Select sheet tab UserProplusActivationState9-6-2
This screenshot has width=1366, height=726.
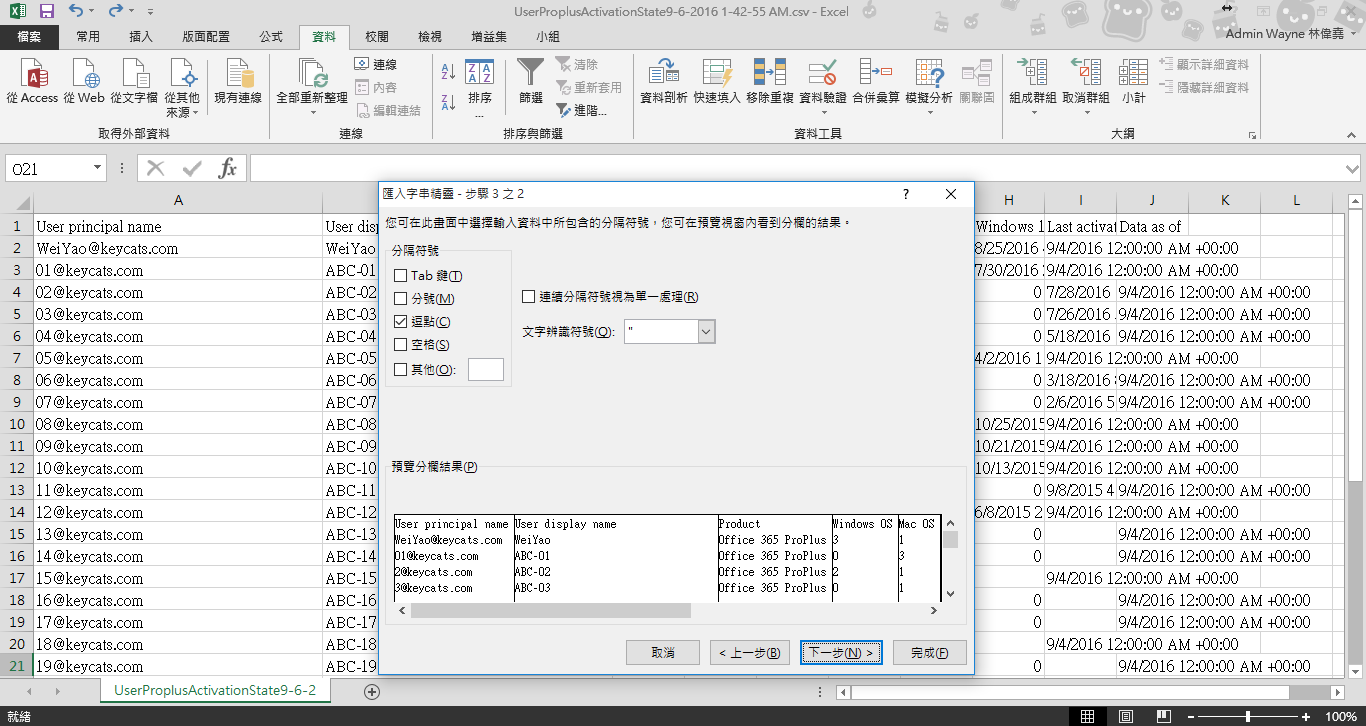click(x=215, y=690)
